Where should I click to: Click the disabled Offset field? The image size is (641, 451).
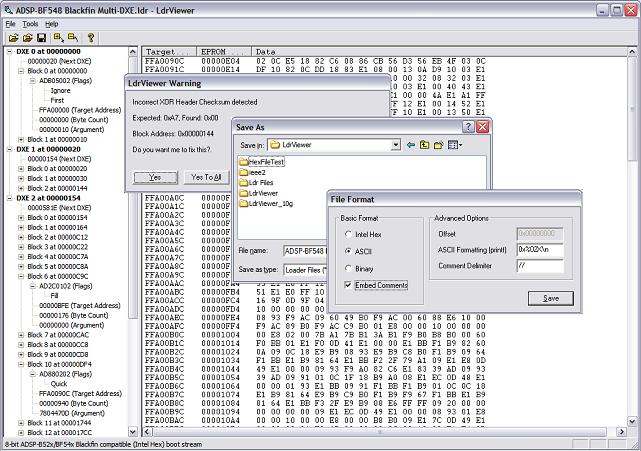coord(540,234)
